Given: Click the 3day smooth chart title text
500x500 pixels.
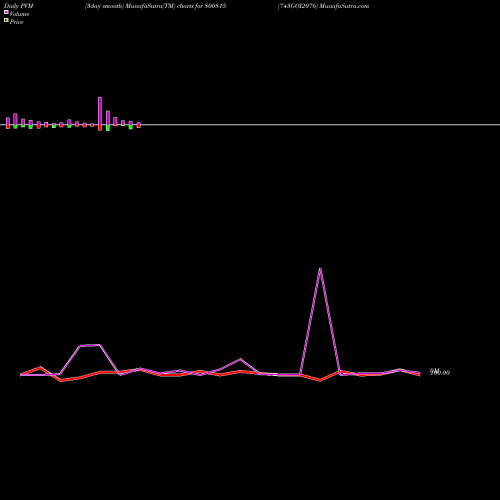Looking at the screenshot, I should pyautogui.click(x=155, y=6).
